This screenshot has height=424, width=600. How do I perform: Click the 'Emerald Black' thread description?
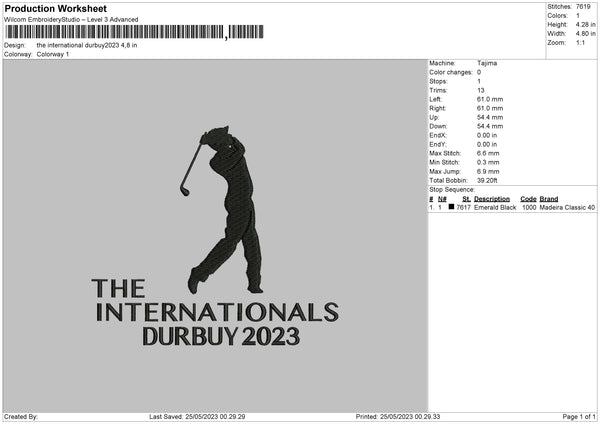tap(495, 207)
